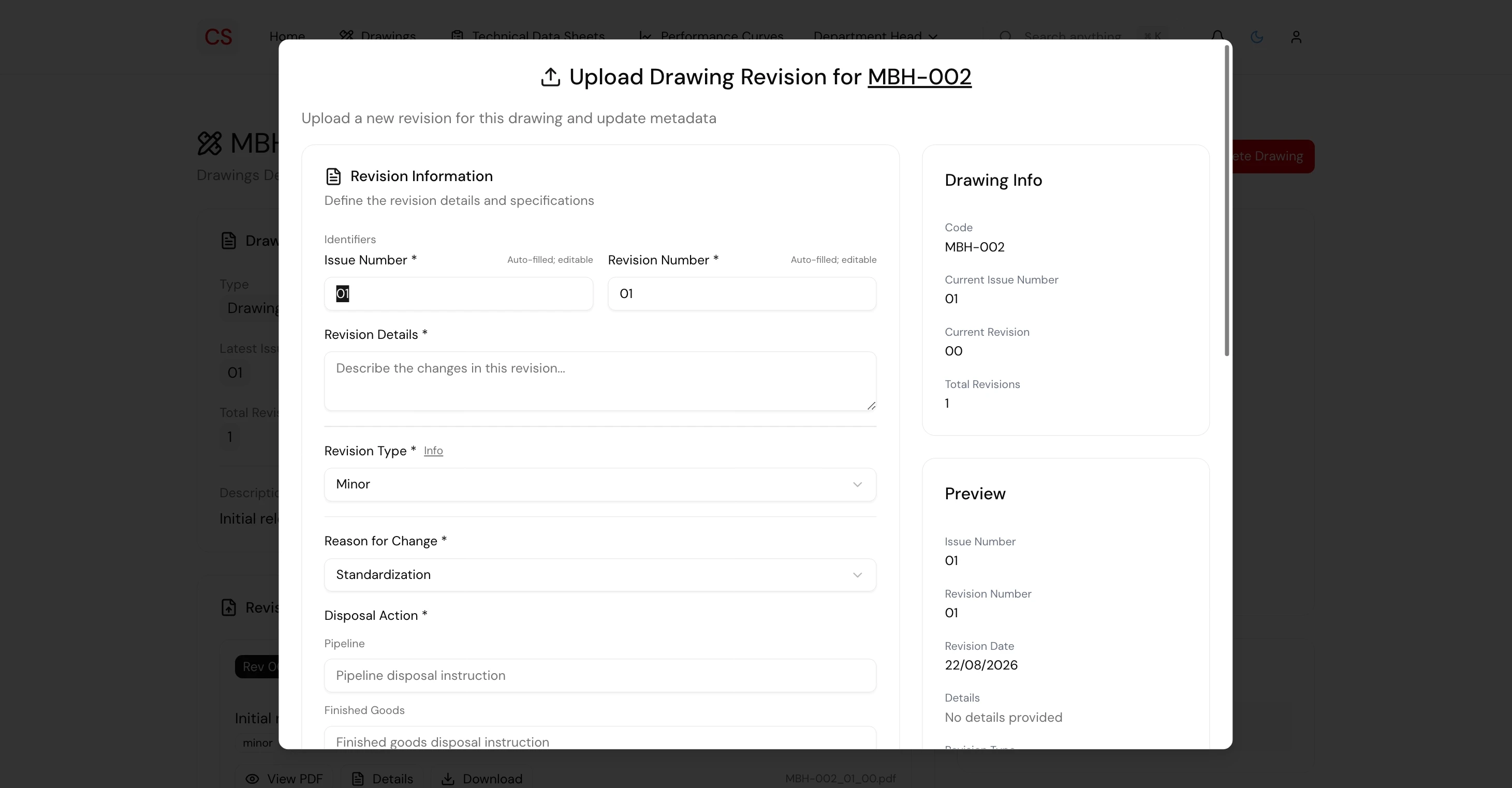The height and width of the screenshot is (788, 1512).
Task: Click the drawing tools icon beside MBH heading
Action: point(210,143)
